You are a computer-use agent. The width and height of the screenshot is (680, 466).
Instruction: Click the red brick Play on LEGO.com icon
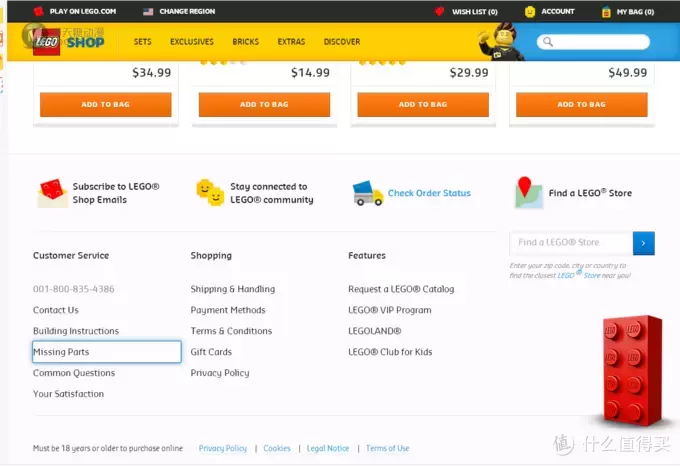(39, 11)
